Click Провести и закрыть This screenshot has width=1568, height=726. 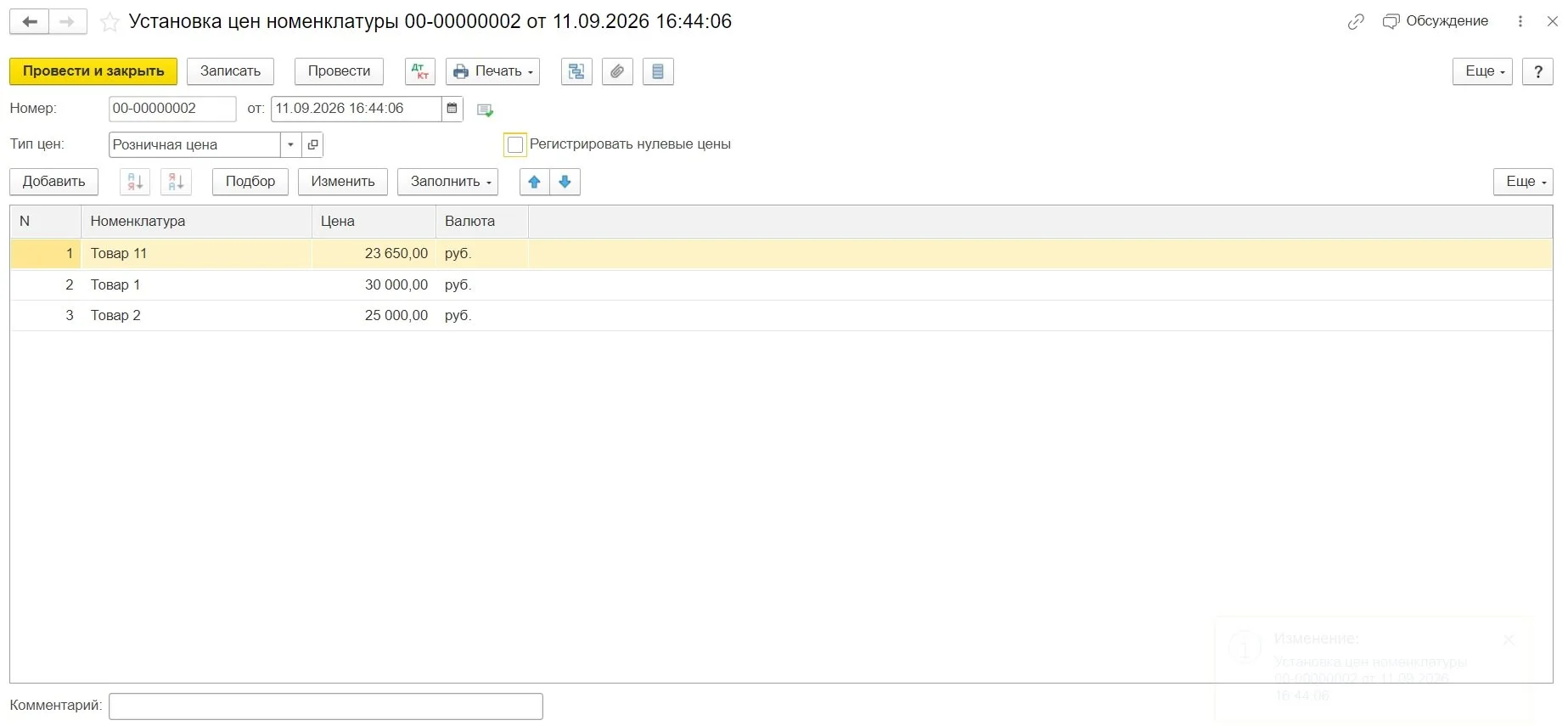pyautogui.click(x=93, y=71)
